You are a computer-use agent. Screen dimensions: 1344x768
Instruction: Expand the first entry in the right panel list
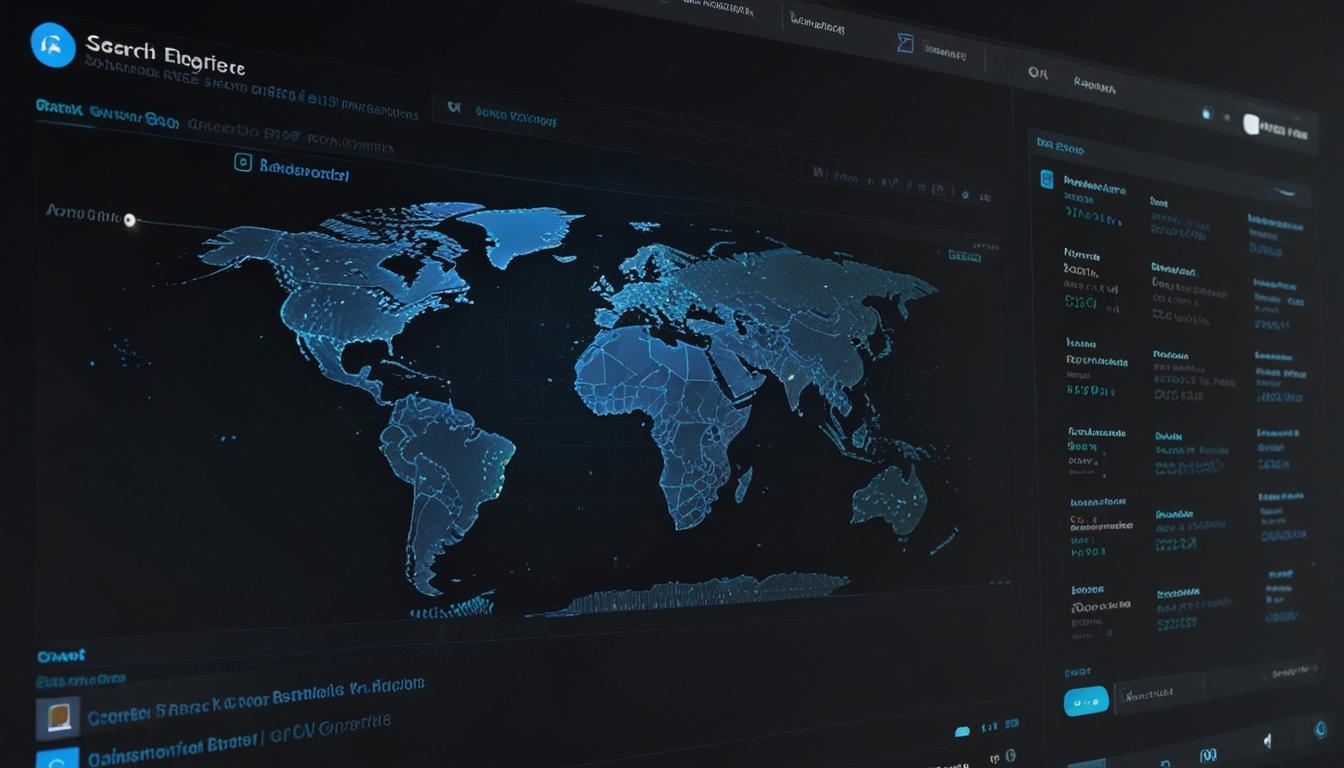click(1094, 187)
